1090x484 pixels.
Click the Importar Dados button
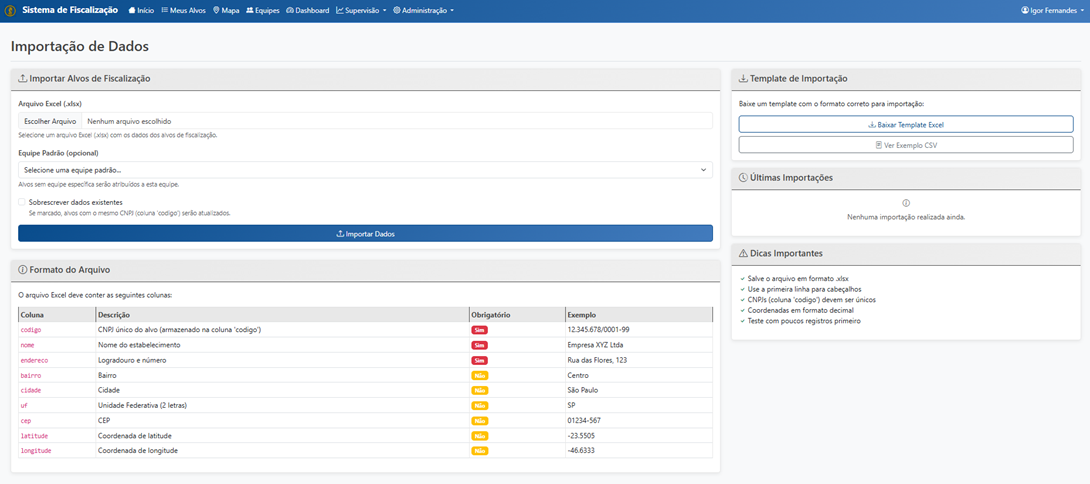(365, 233)
